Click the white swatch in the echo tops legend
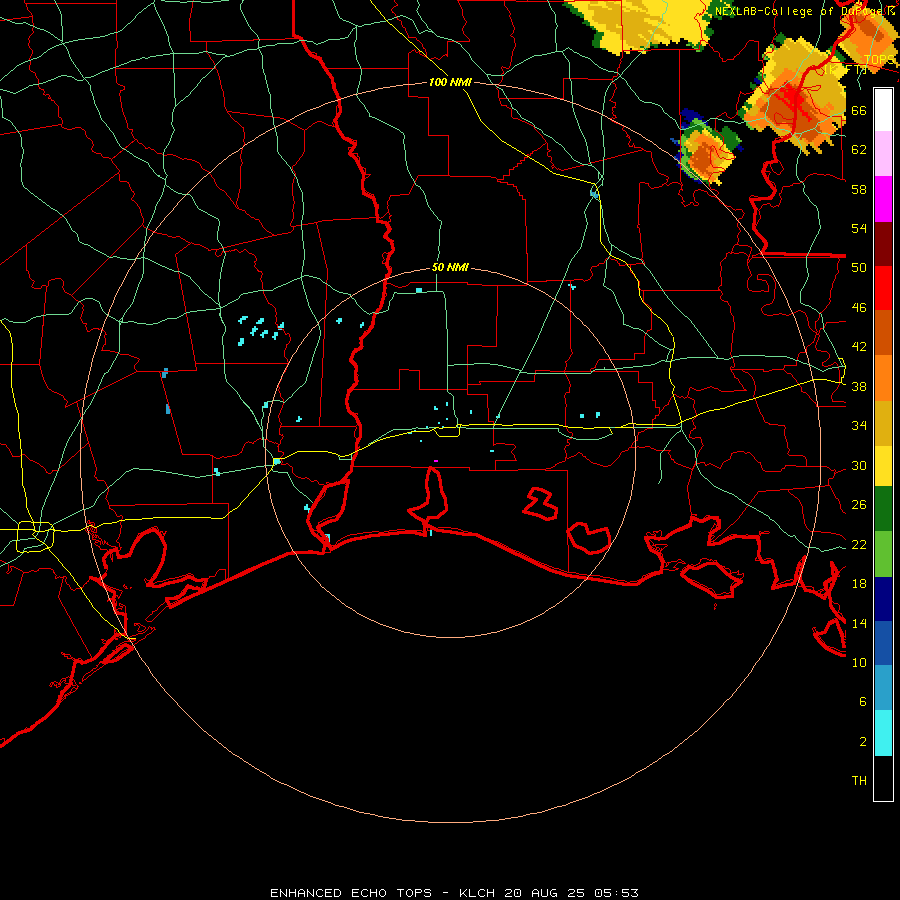Viewport: 900px width, 900px height. point(883,110)
